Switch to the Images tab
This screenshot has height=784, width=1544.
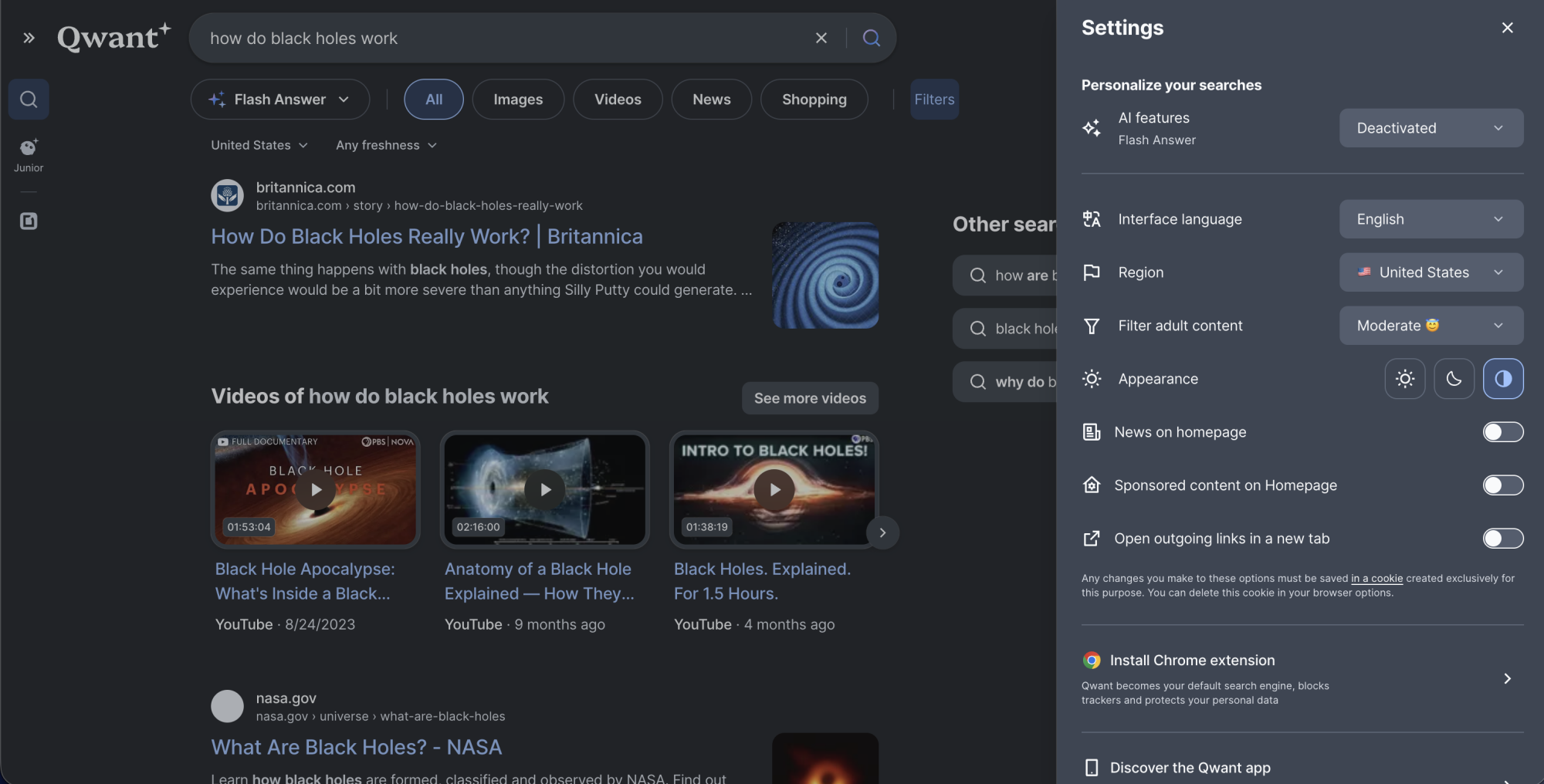[518, 100]
